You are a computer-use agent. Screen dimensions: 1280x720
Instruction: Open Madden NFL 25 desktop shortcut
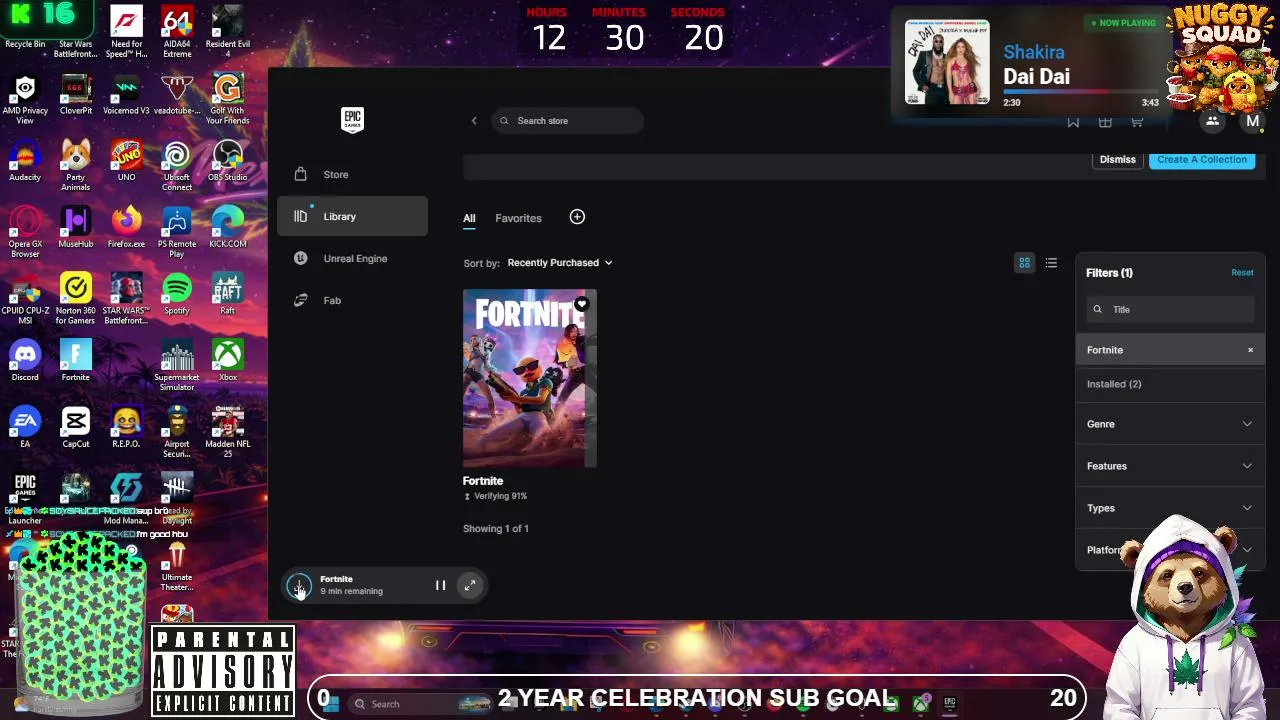click(228, 433)
